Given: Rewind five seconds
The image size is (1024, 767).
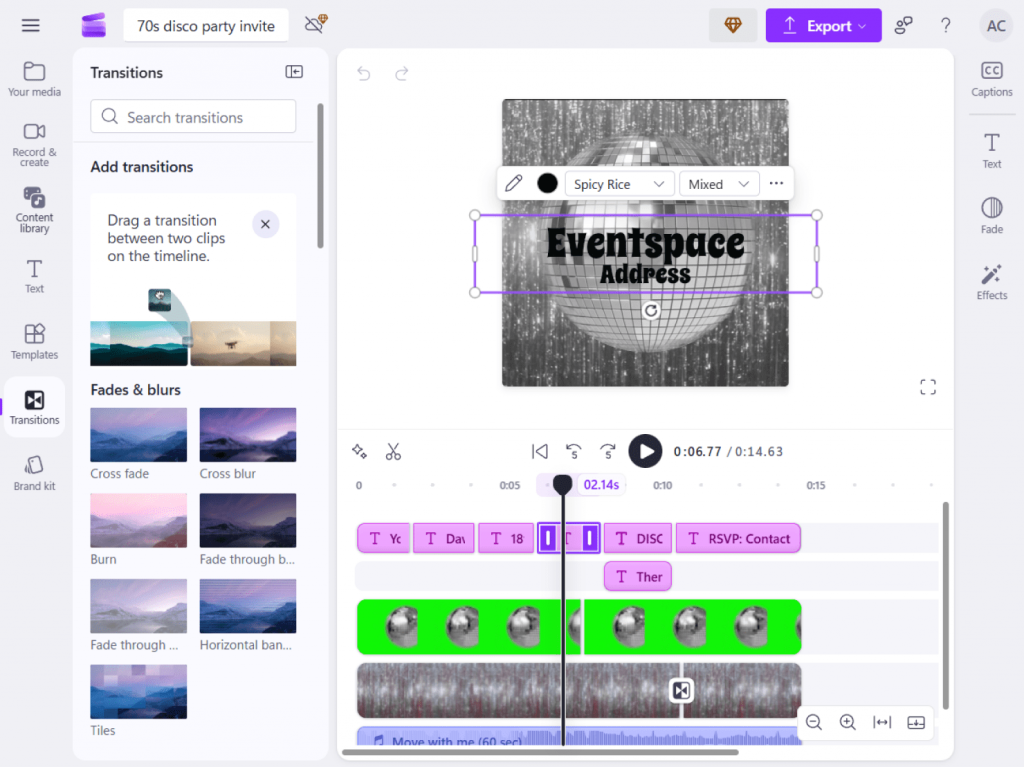Looking at the screenshot, I should point(573,451).
